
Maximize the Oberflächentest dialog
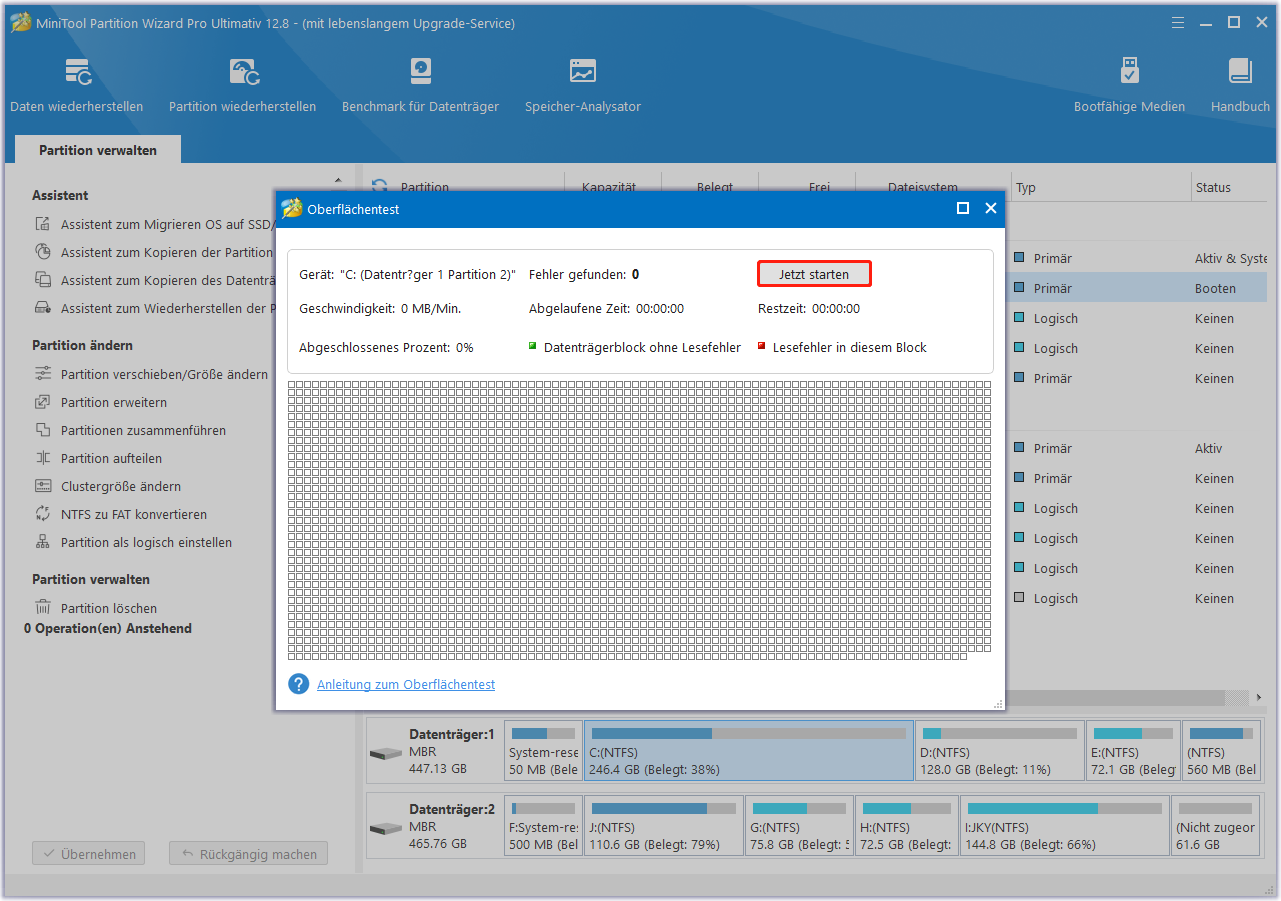963,208
